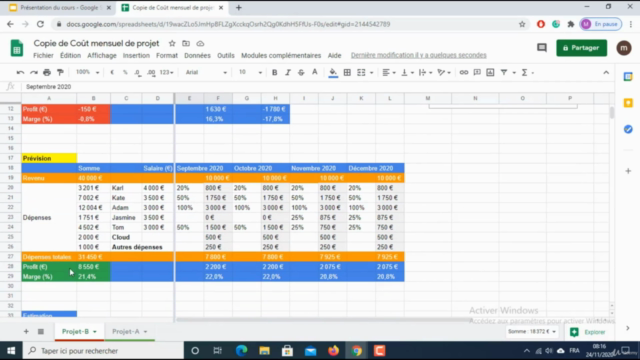Open Données menu
Screen dimensions: 640x360
197,56
